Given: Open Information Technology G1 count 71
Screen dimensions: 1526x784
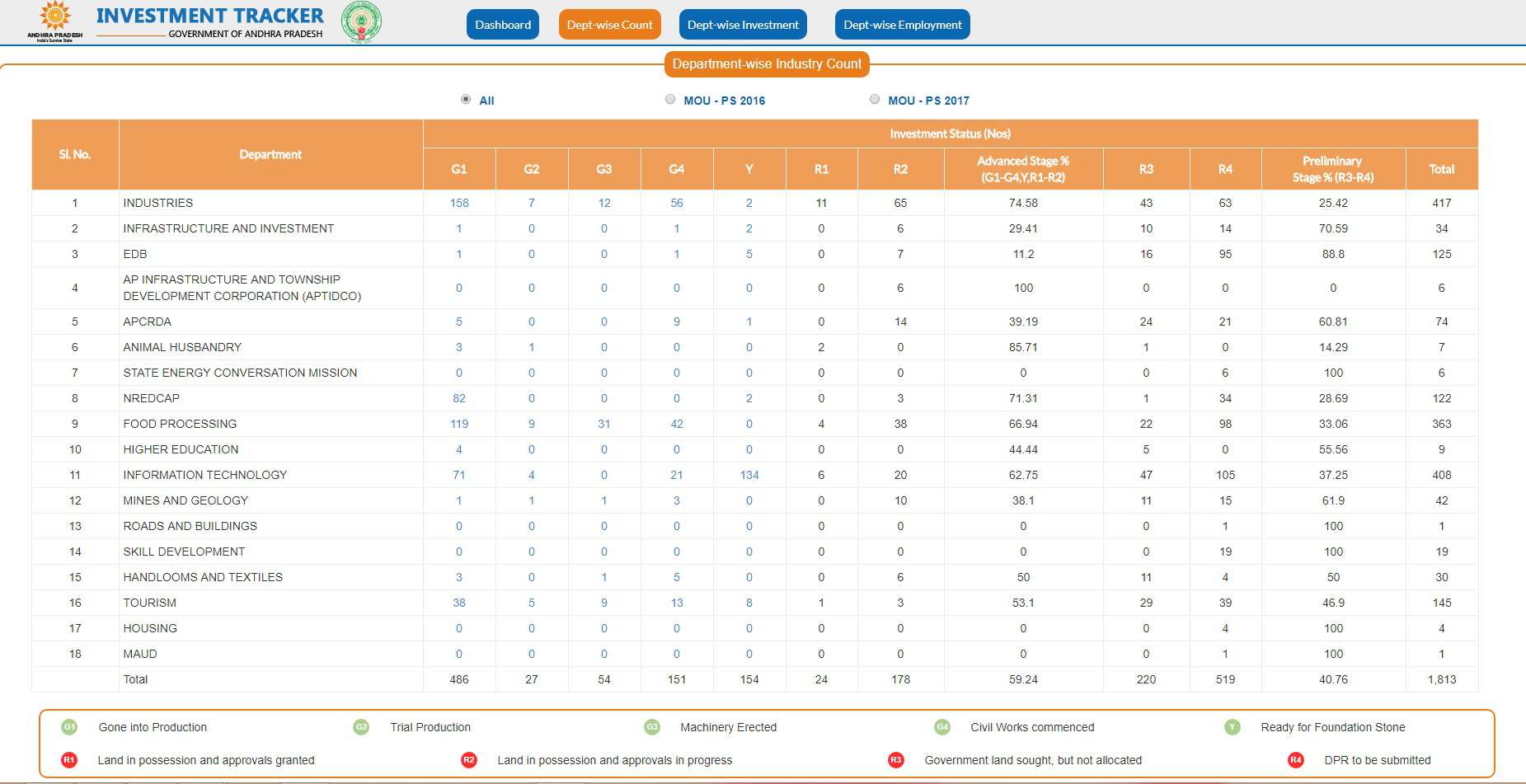Looking at the screenshot, I should [459, 475].
